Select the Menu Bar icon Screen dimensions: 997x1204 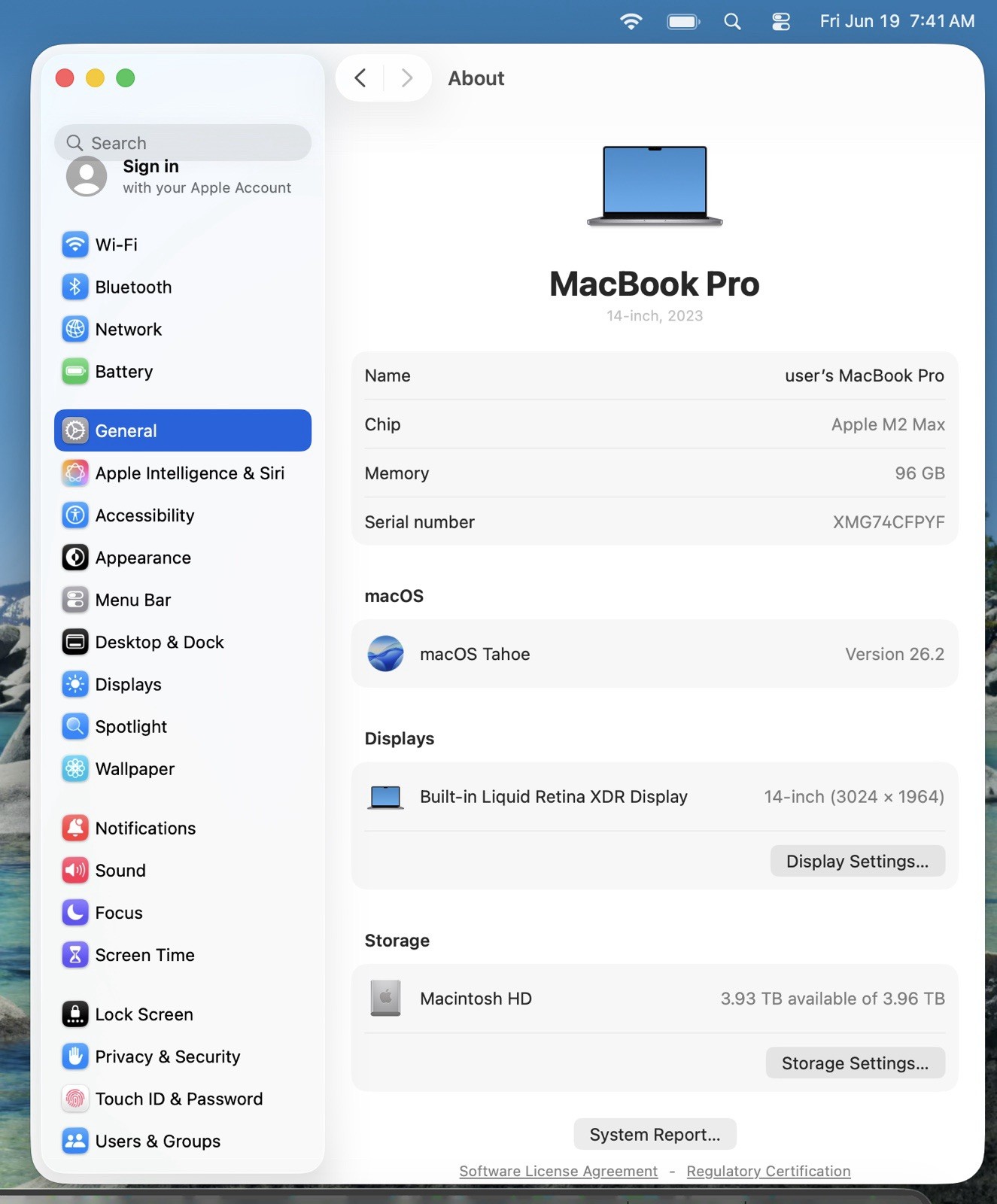point(74,600)
